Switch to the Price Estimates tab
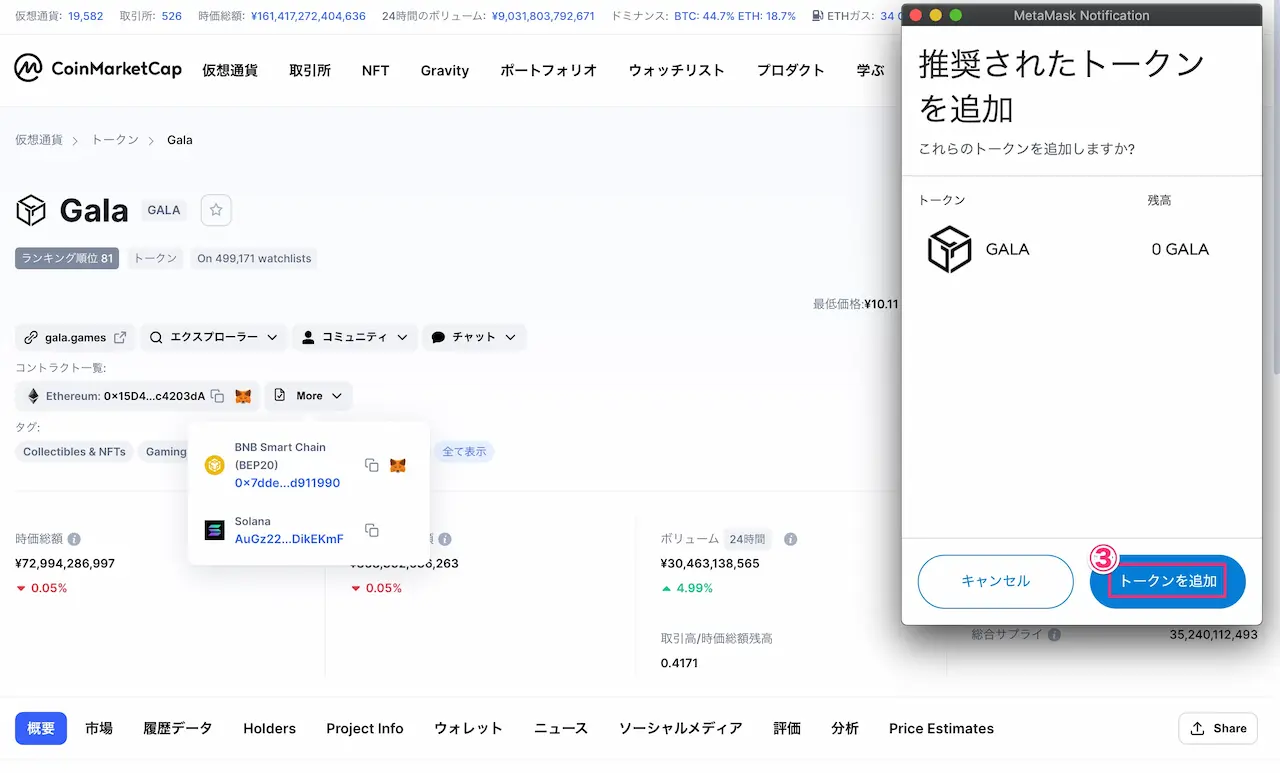Screen dimensions: 1280x773 coord(942,728)
